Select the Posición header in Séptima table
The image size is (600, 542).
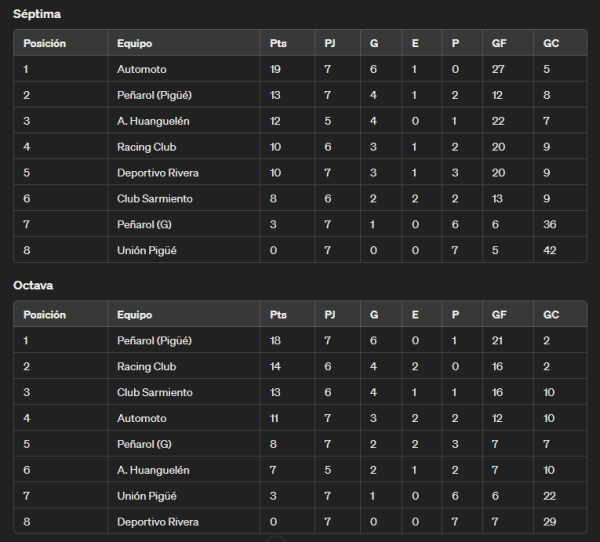pos(44,43)
